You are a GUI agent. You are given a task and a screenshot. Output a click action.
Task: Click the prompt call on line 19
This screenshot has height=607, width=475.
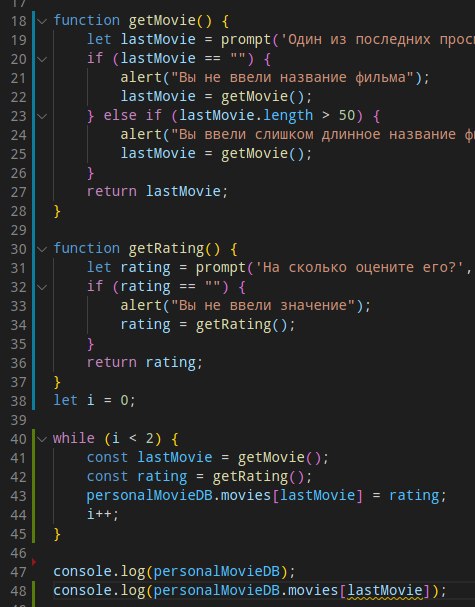(246, 39)
